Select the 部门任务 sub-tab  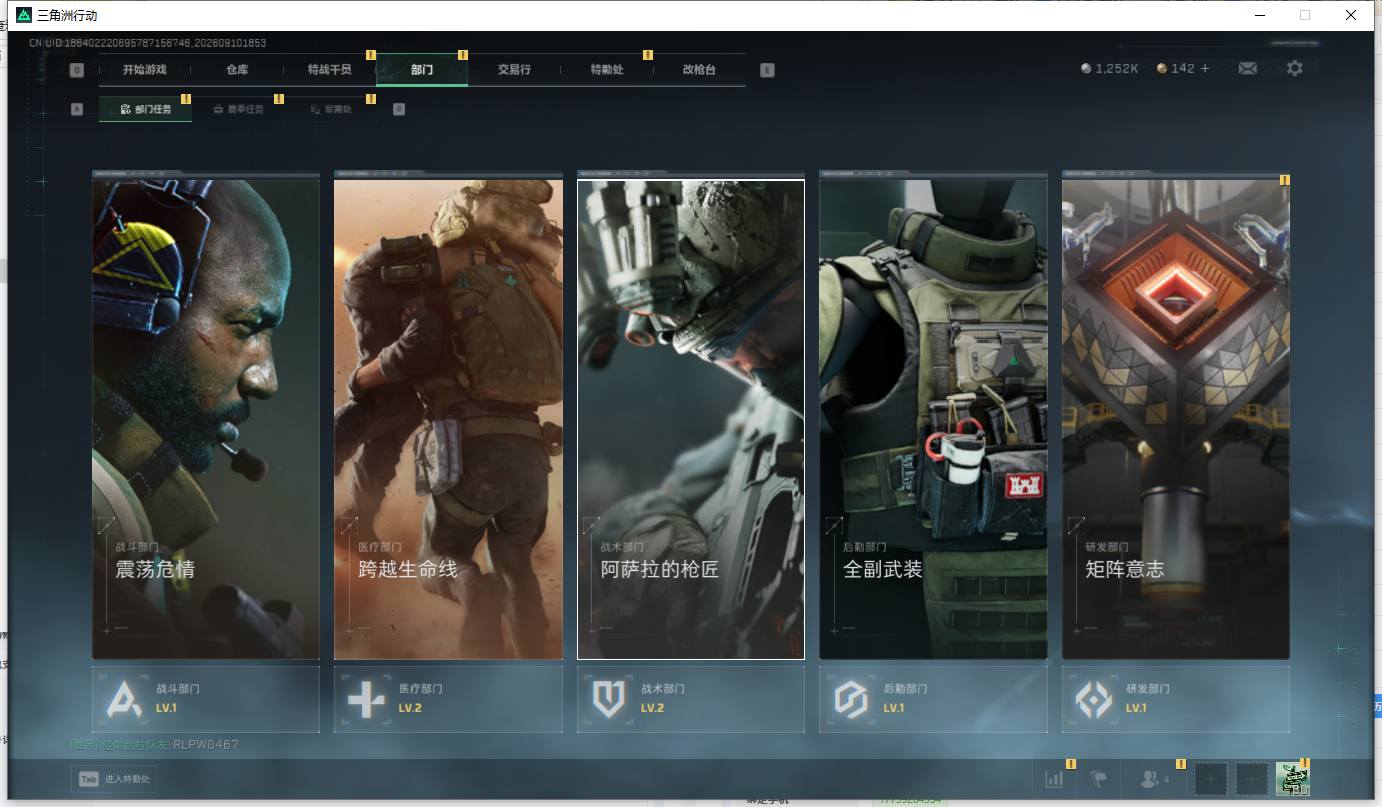145,109
